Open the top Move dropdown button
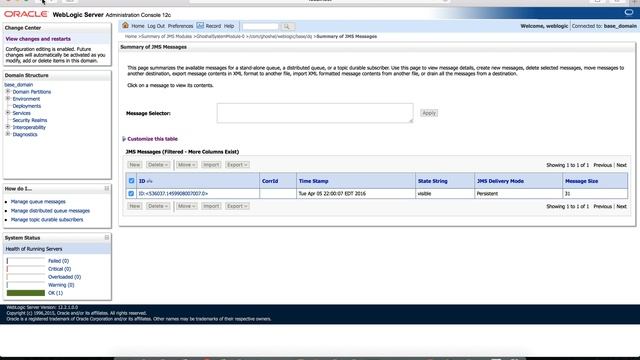Image resolution: width=640 pixels, height=360 pixels. (187, 165)
